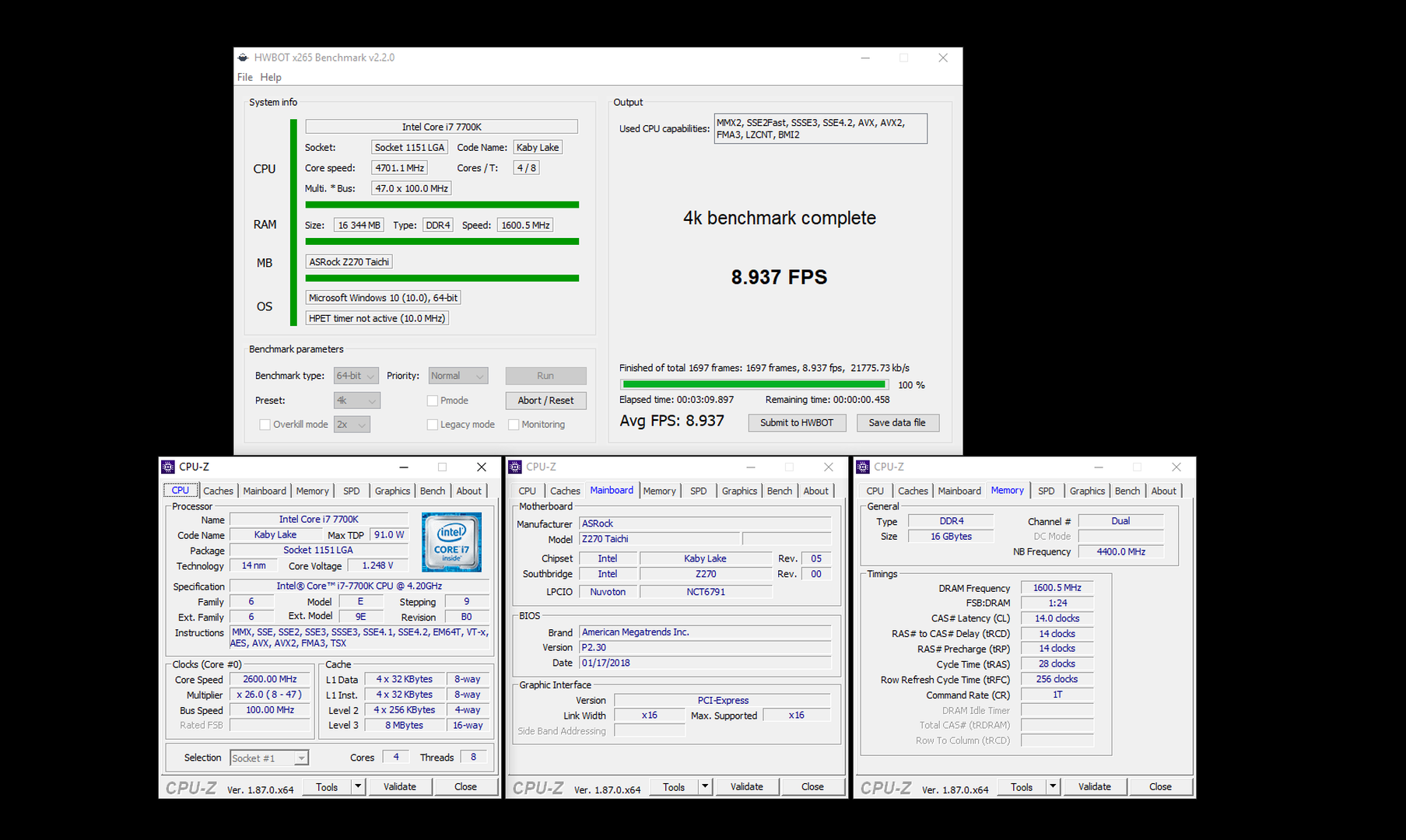Image resolution: width=1406 pixels, height=840 pixels.
Task: Click BIOS Date 01/17/2018 field
Action: [x=705, y=663]
